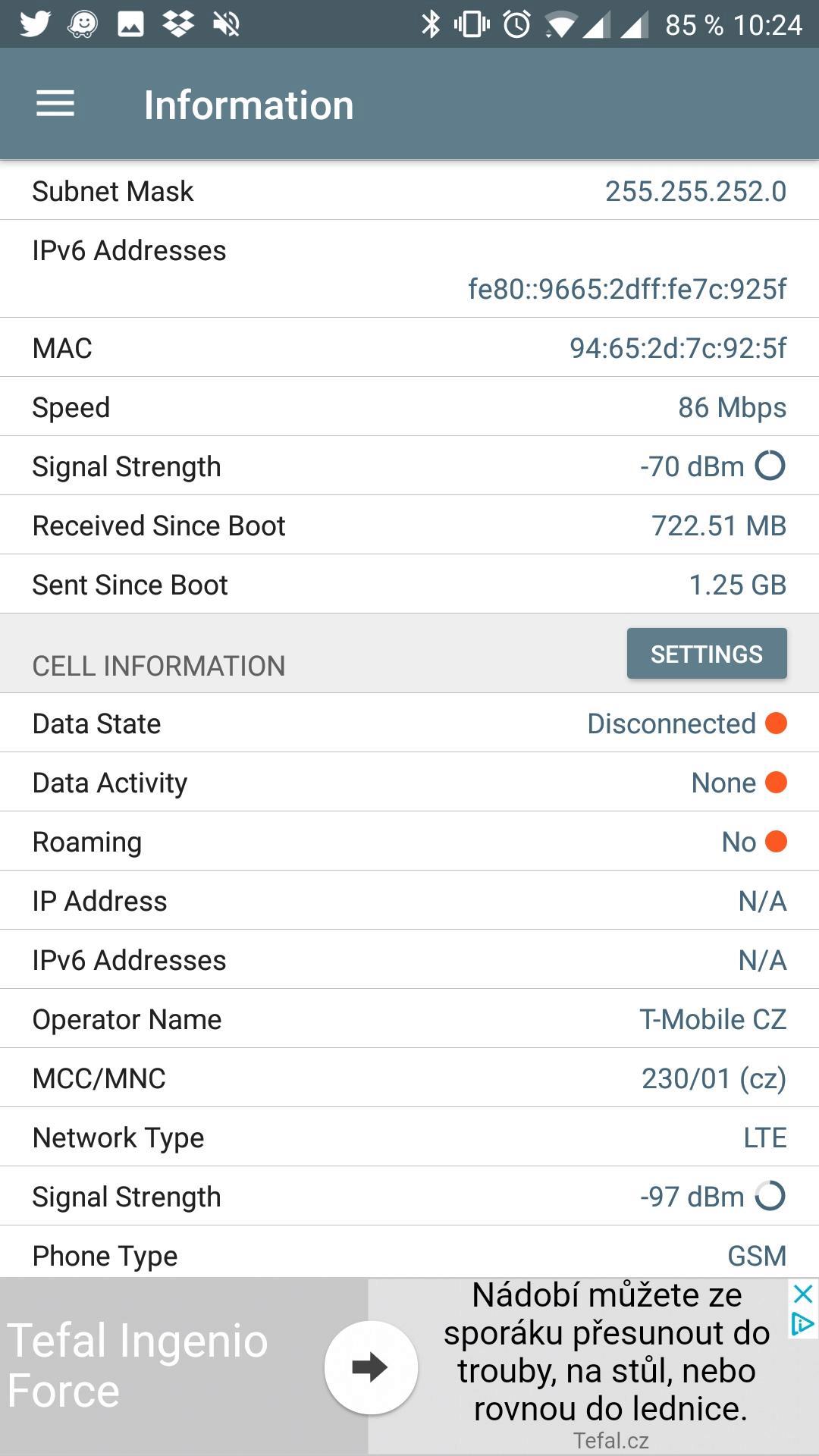Tap the WiFi signal strength ring icon
Screen dimensions: 819x1456
coord(770,466)
